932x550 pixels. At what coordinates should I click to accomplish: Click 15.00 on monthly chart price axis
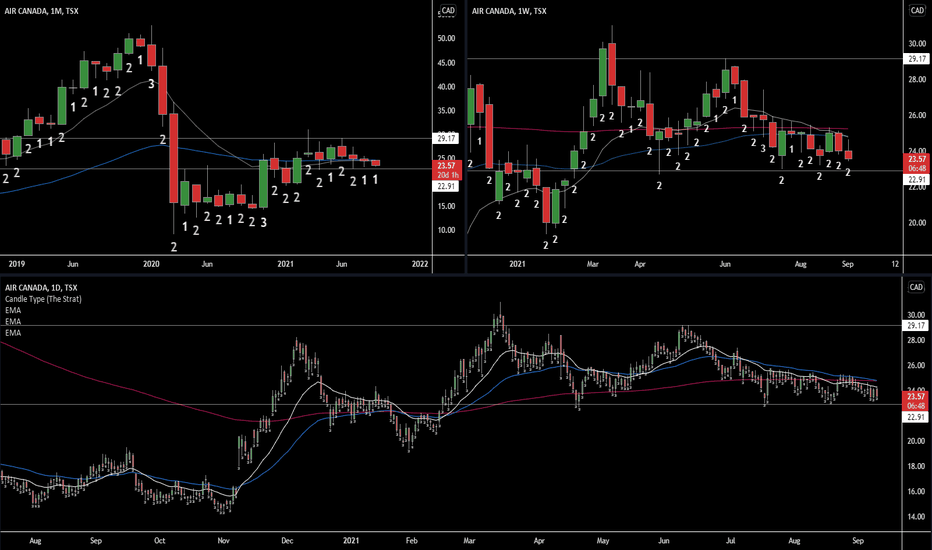click(x=446, y=206)
